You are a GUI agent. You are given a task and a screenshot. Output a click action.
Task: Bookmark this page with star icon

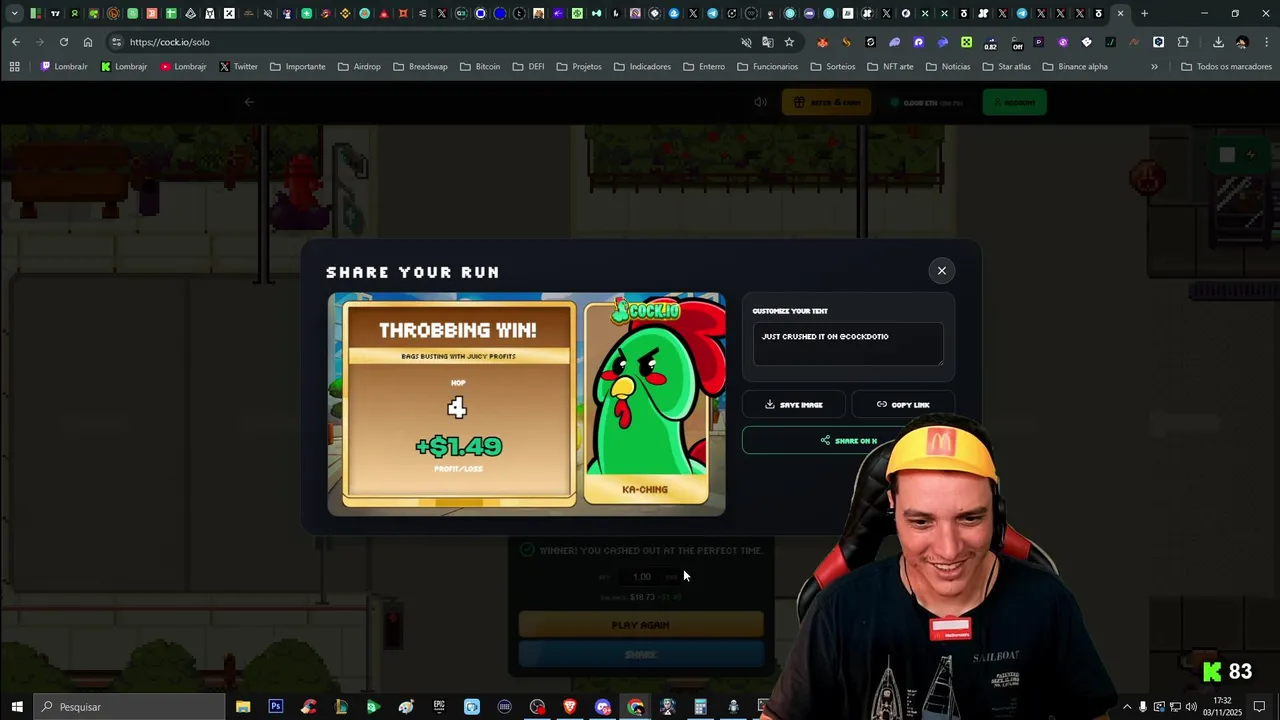tap(789, 42)
